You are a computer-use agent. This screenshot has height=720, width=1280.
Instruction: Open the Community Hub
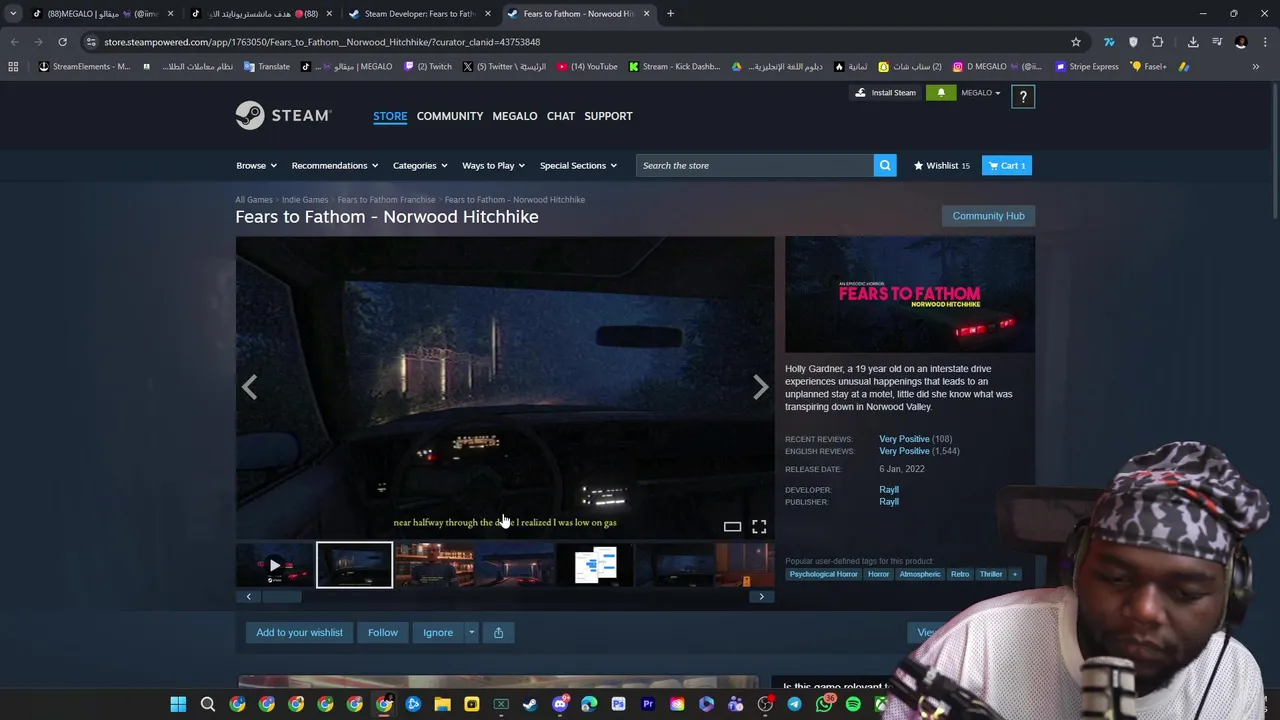[x=988, y=216]
